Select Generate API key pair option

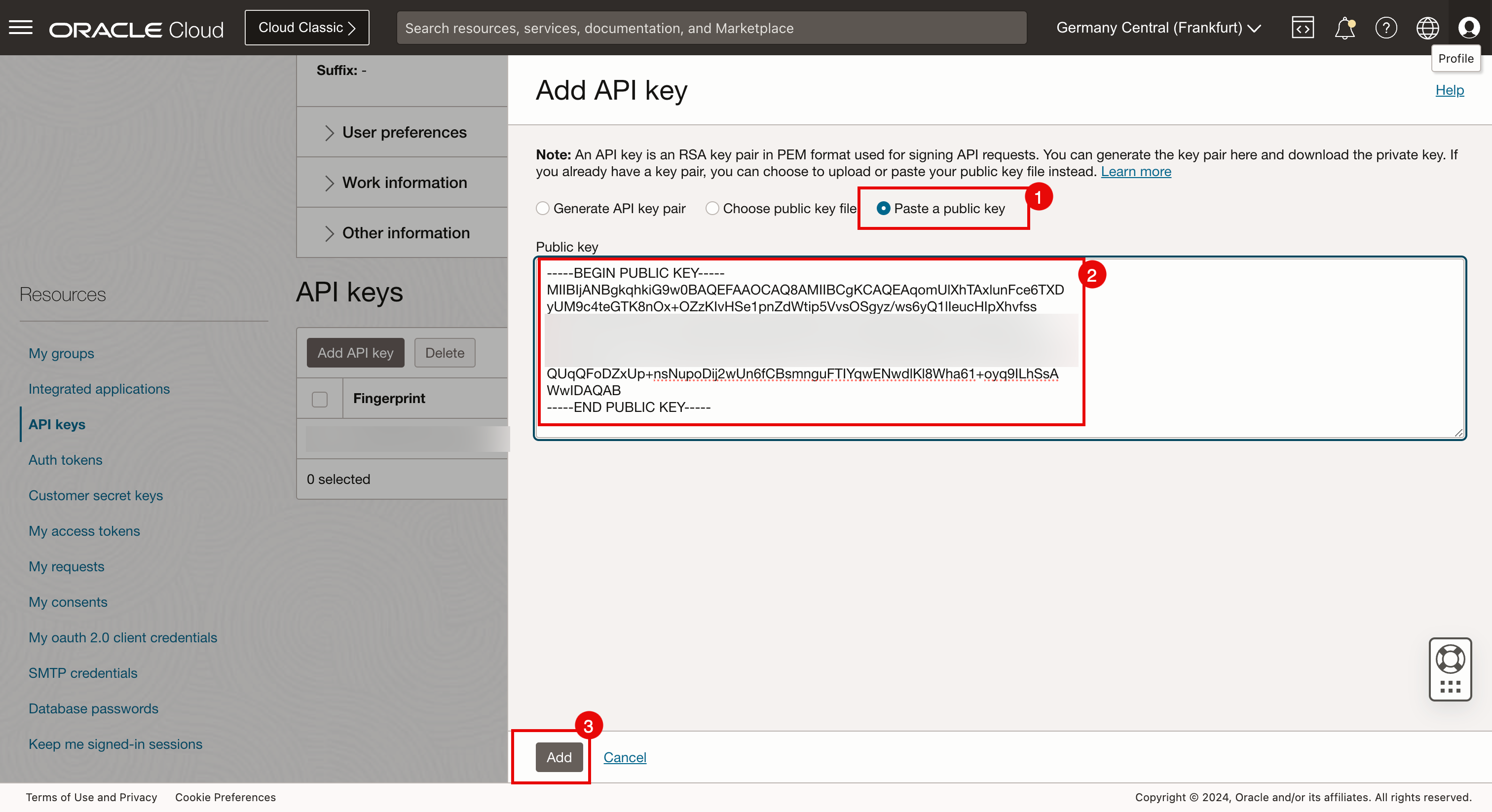(543, 209)
